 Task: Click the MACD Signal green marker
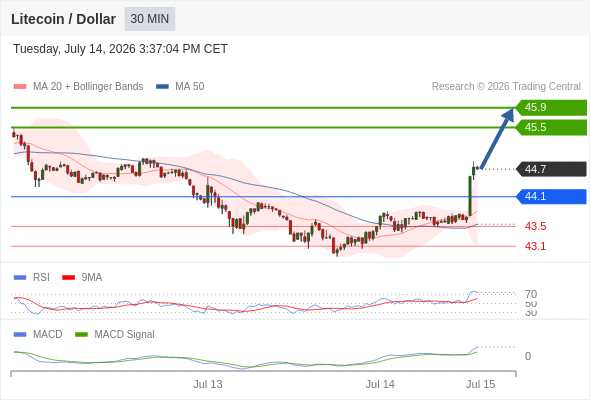(81, 335)
